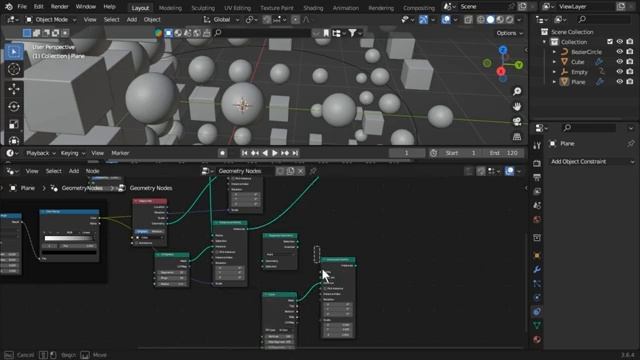Pin the Geometry Nodes node tree
The height and width of the screenshot is (360, 640).
pos(313,171)
